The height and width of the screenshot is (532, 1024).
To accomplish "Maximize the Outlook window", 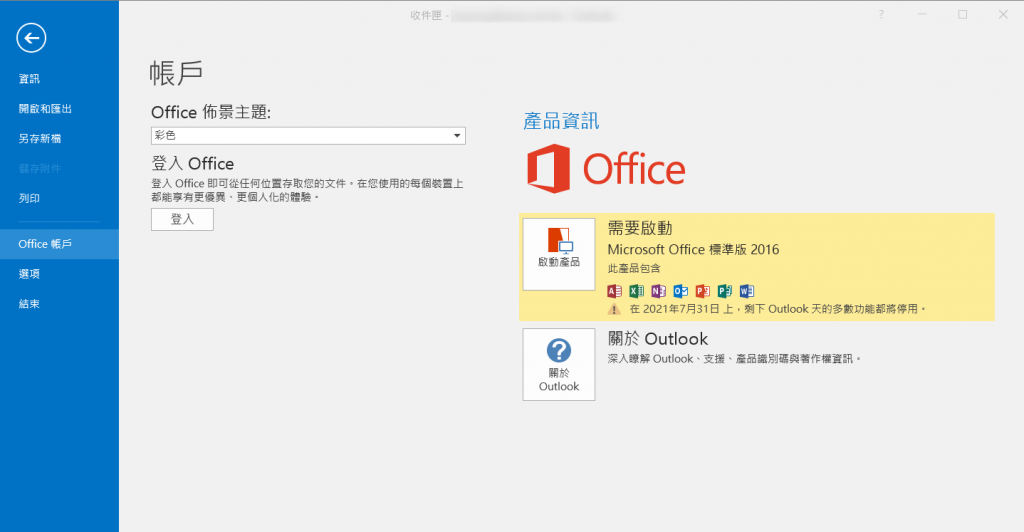I will (963, 14).
